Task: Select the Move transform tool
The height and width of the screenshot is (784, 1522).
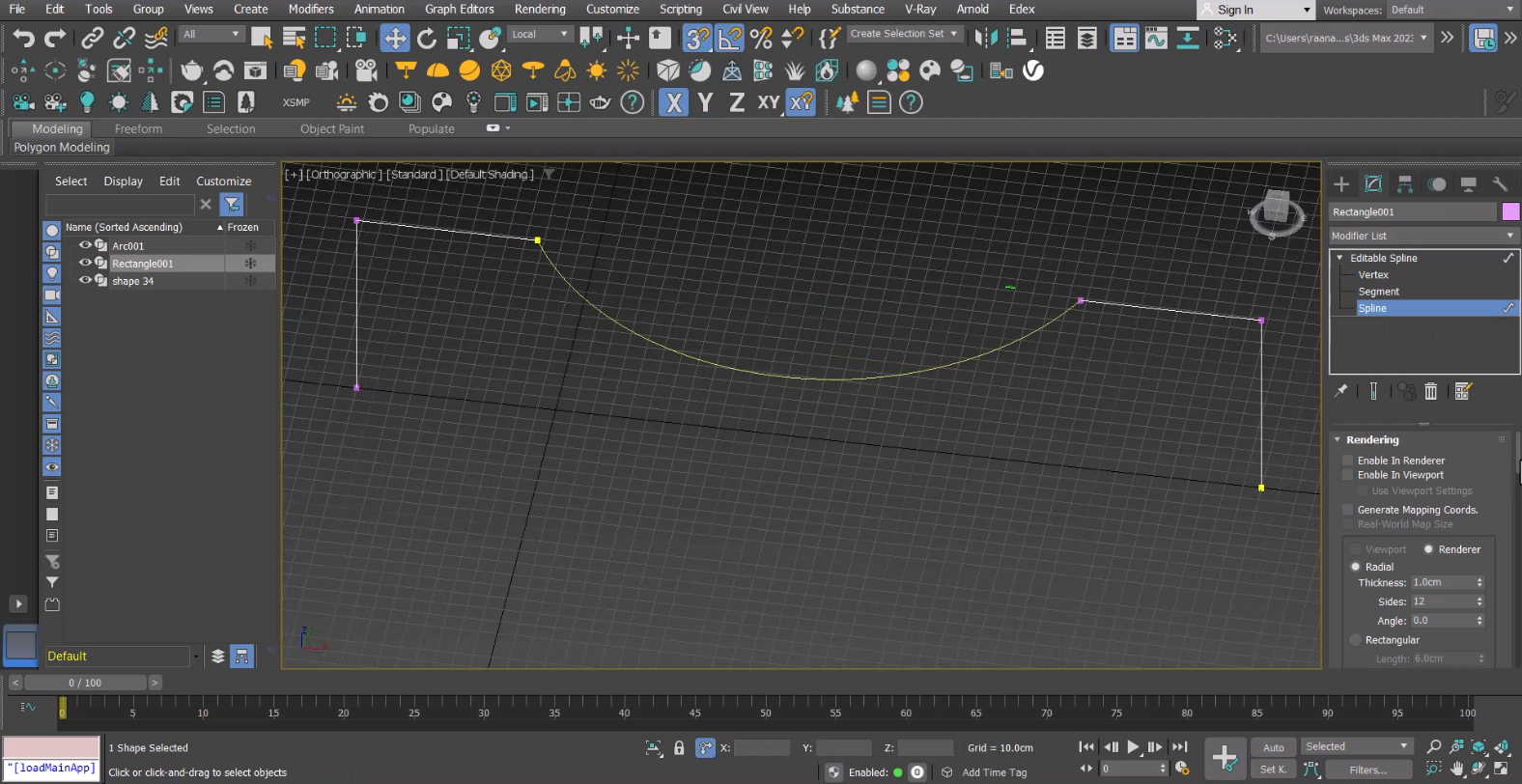Action: pos(395,38)
